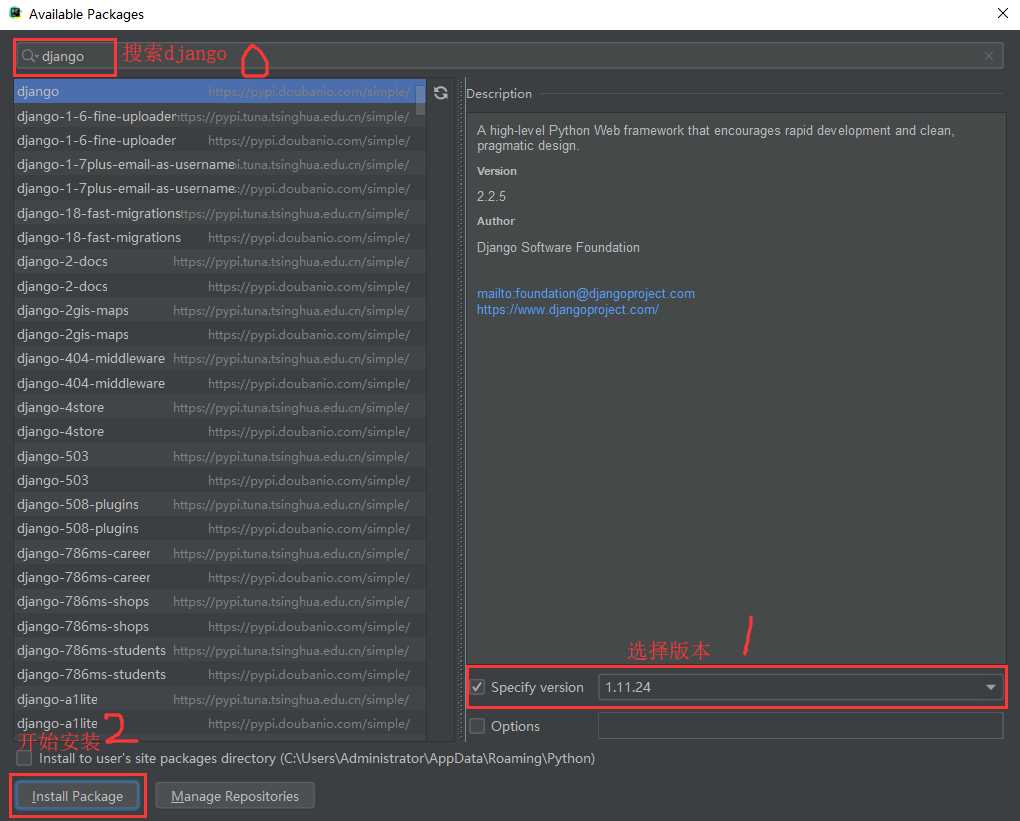Click the version number 2.2.5 text

point(491,196)
